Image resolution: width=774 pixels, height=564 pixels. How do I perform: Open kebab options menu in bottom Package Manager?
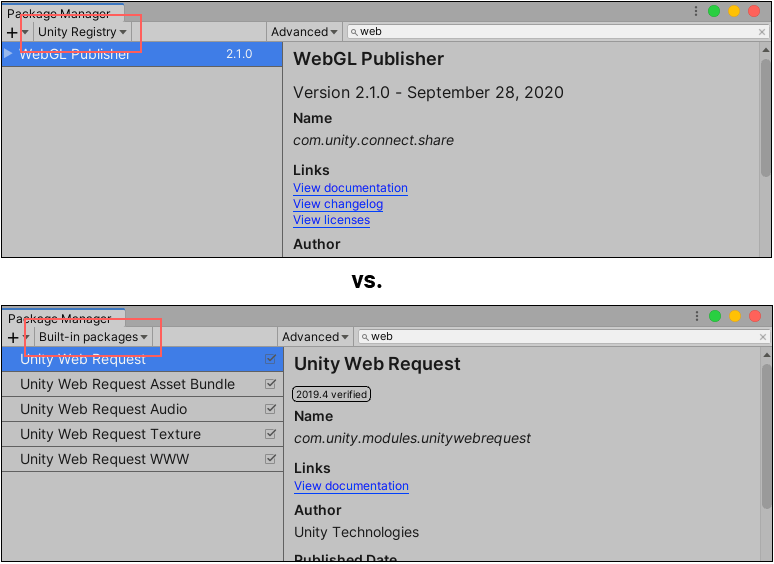[697, 316]
